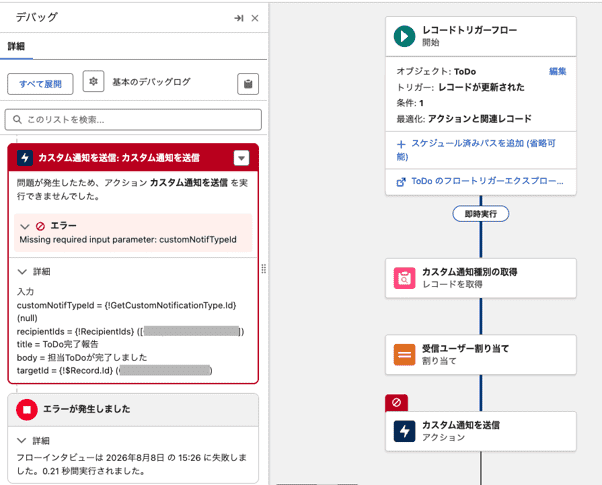The image size is (602, 485).
Task: Click the 編集 link for object
Action: pyautogui.click(x=557, y=71)
